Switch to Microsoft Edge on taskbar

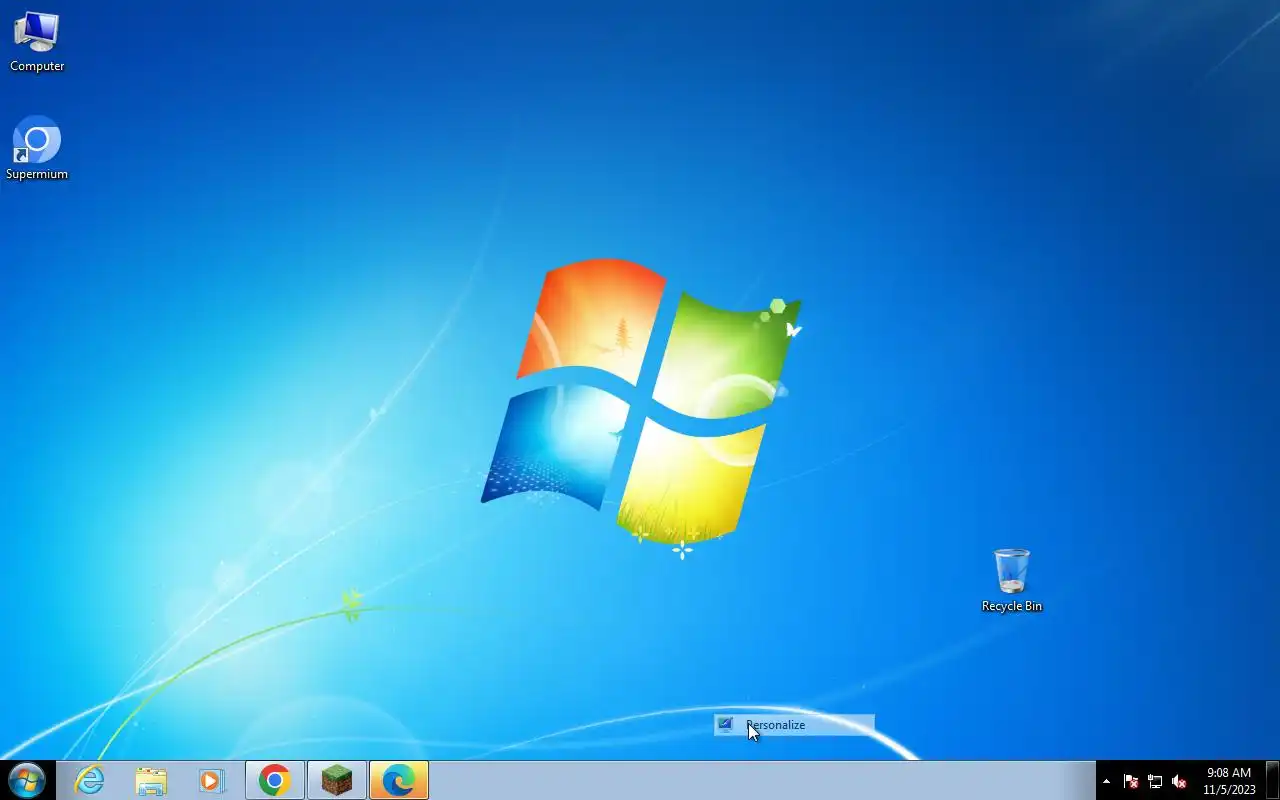(399, 780)
